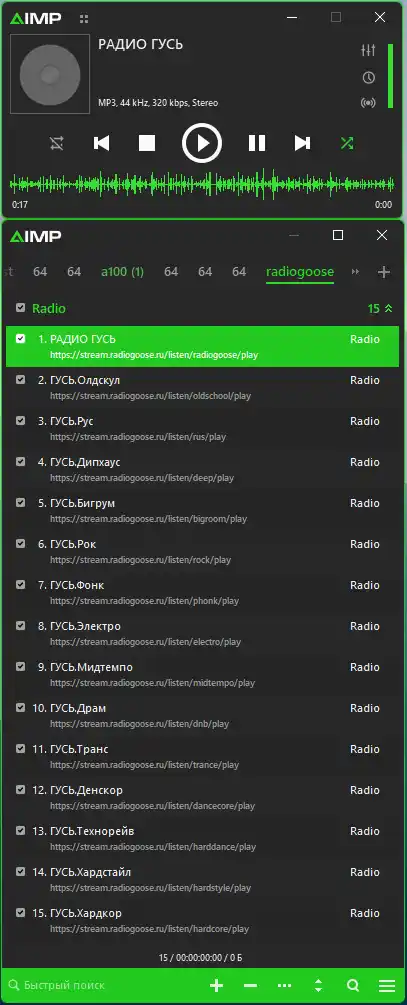Uncheck the ГУСЬ.Фонк track checkbox
Screen dimensions: 407x1005
21,585
